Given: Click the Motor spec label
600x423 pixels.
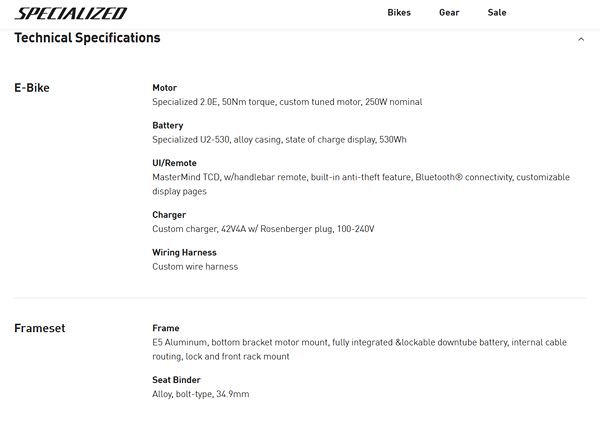Looking at the screenshot, I should coord(164,88).
